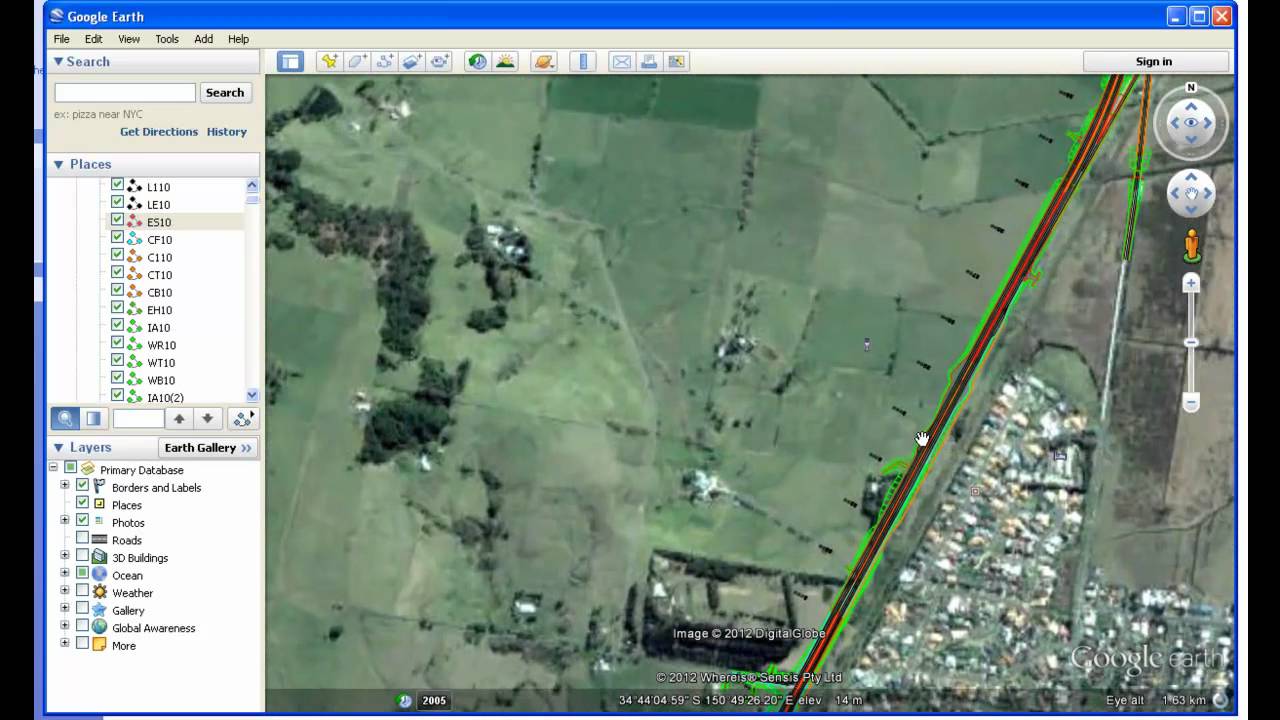This screenshot has width=1280, height=720.
Task: Open the Edit menu
Action: (93, 39)
